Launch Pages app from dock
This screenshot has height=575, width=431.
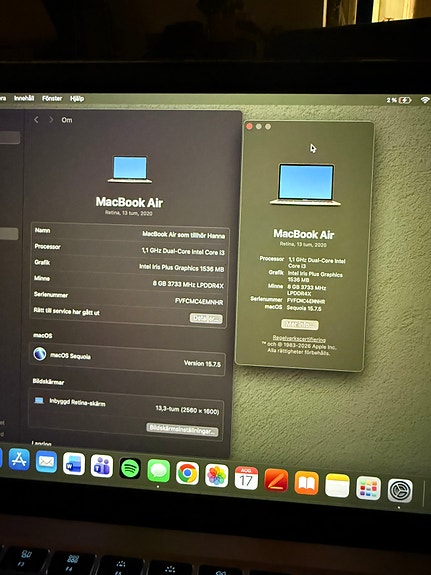pyautogui.click(x=276, y=480)
